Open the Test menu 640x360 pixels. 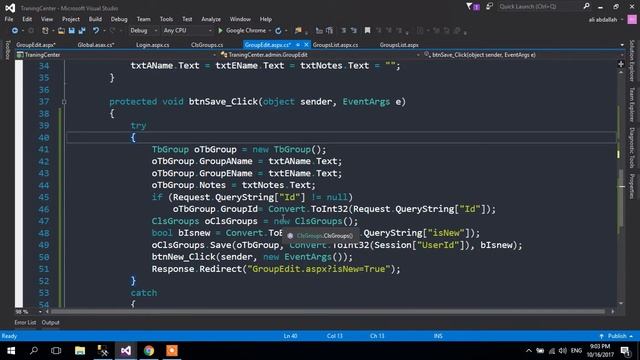187,19
